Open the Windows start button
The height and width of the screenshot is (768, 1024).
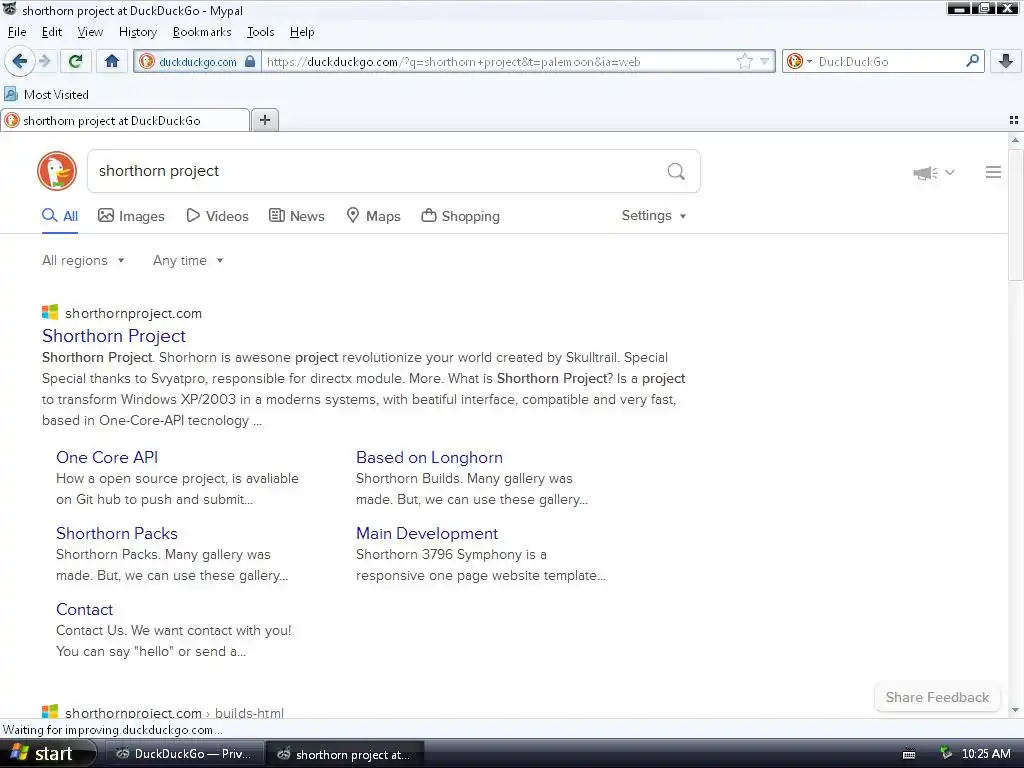(x=46, y=754)
